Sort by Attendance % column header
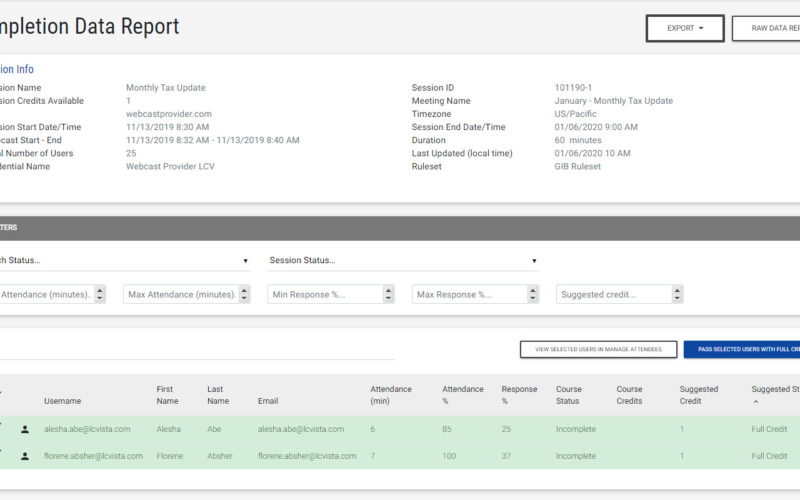Screen dimensions: 800x500 [x=463, y=395]
